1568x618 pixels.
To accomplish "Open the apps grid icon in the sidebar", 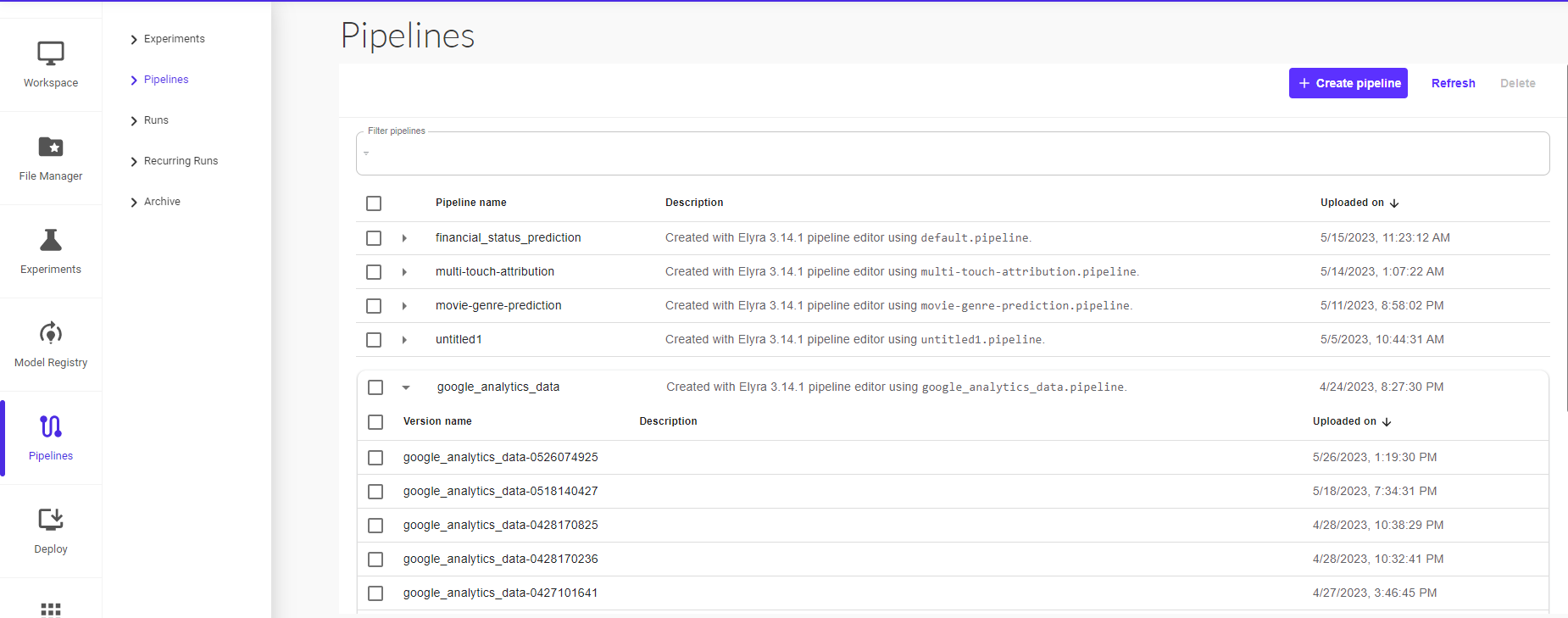I will pos(51,609).
